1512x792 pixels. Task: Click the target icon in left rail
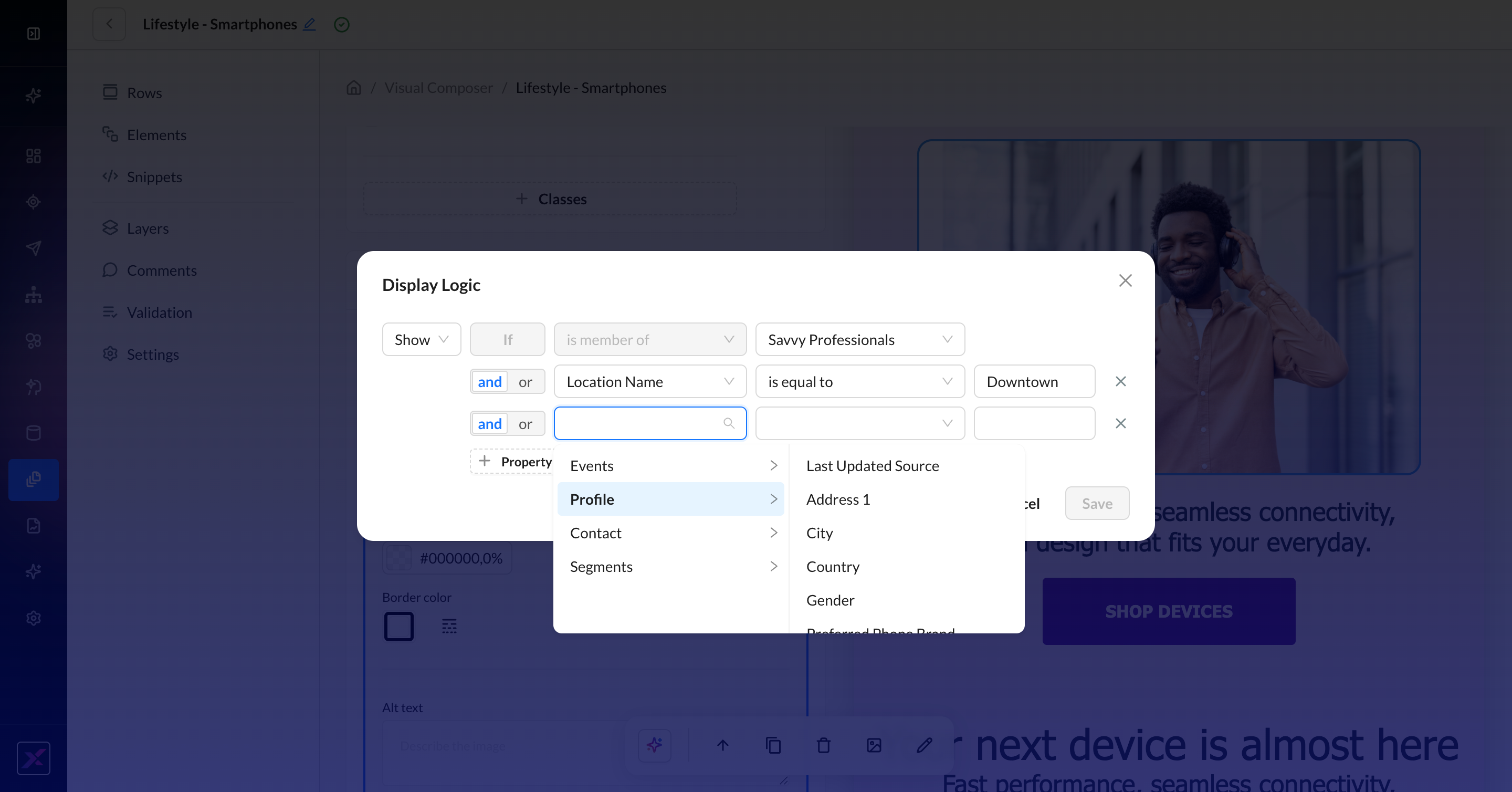[34, 202]
